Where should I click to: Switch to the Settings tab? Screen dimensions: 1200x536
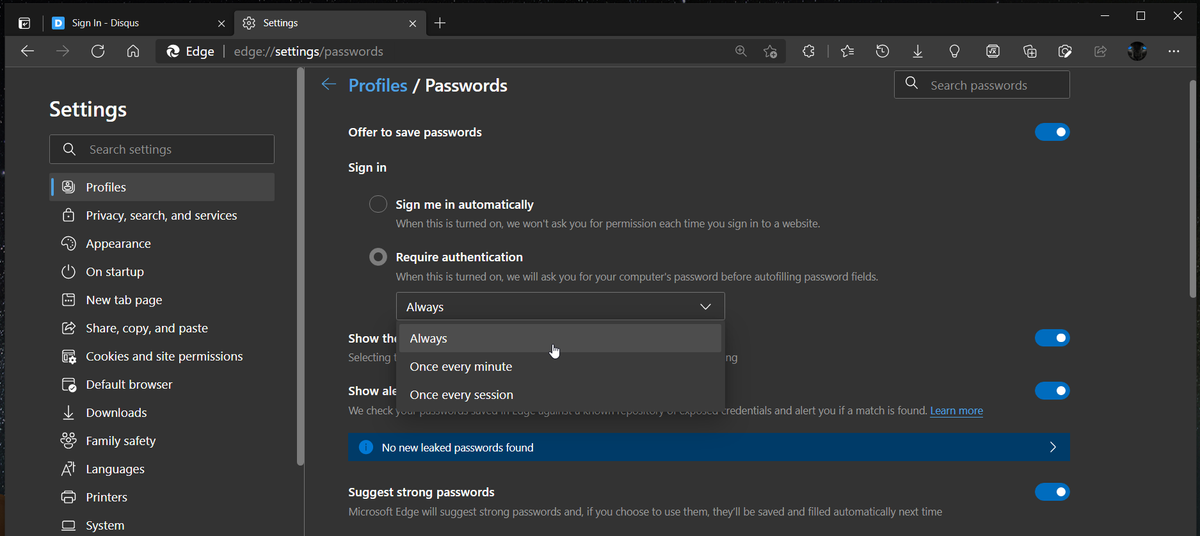(329, 22)
